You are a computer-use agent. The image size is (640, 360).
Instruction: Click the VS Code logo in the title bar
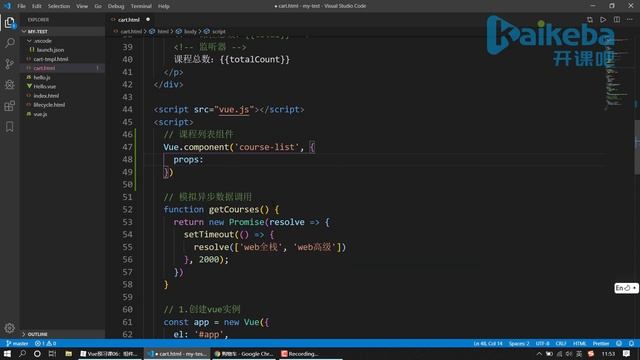click(x=7, y=6)
